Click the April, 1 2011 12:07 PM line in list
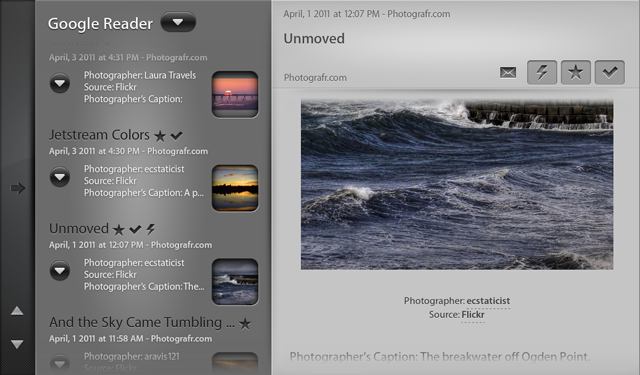The image size is (640, 375). [x=130, y=245]
